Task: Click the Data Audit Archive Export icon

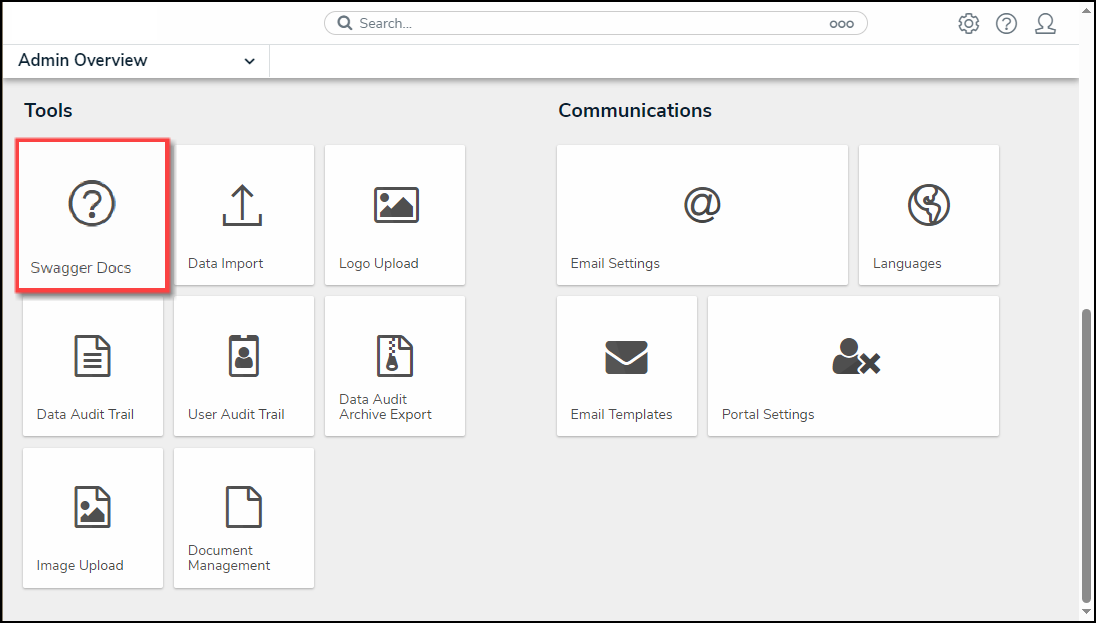Action: tap(396, 355)
